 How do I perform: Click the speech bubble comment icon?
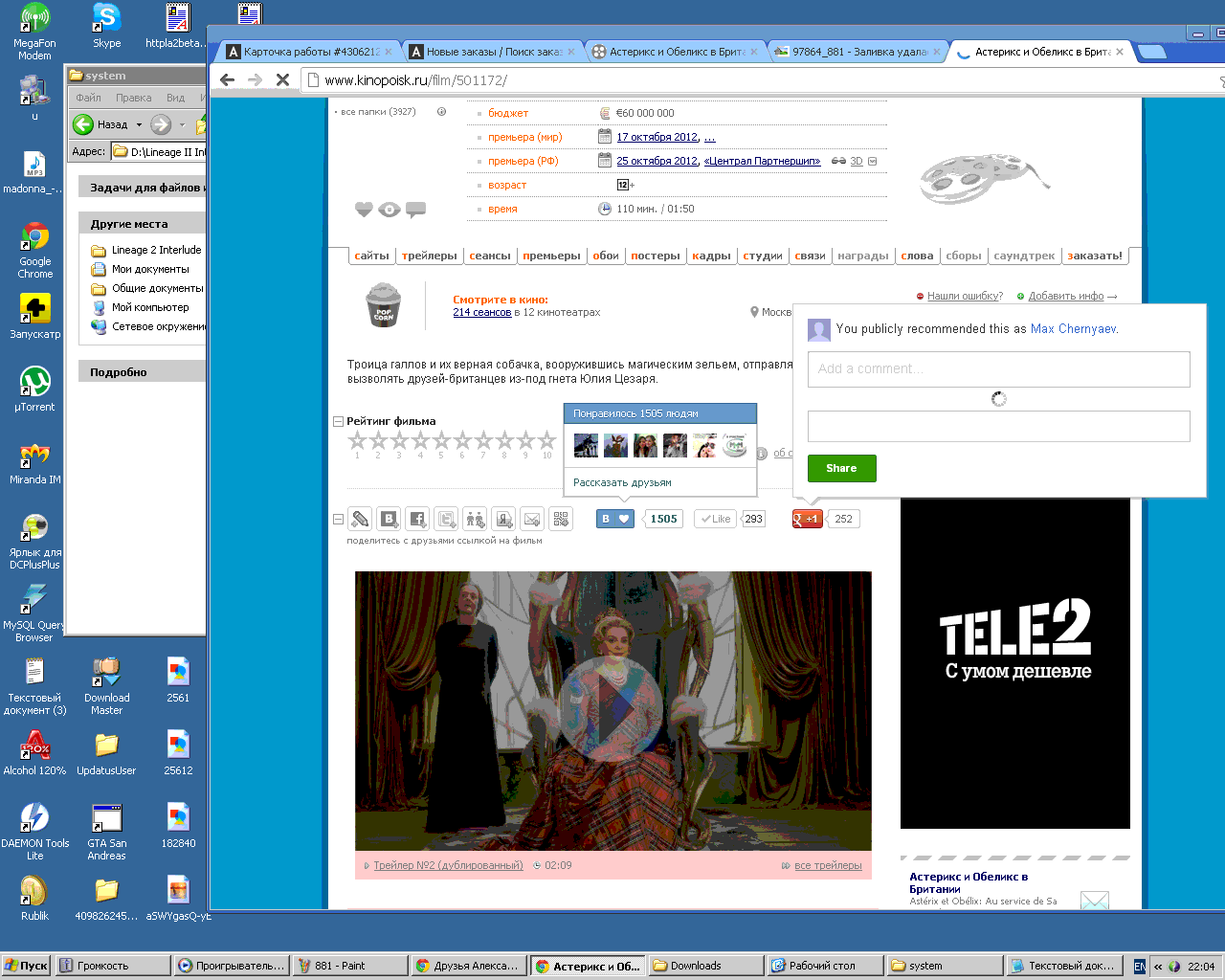click(x=415, y=210)
